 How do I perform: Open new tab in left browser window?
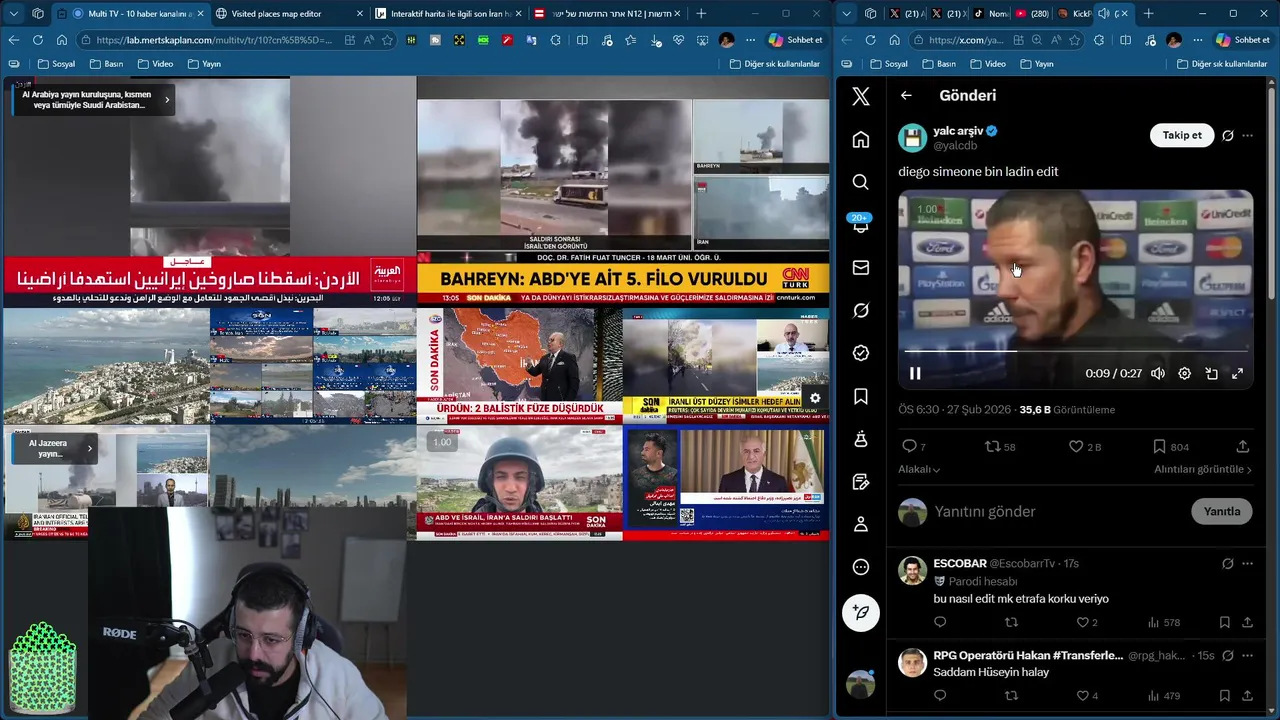pyautogui.click(x=701, y=14)
